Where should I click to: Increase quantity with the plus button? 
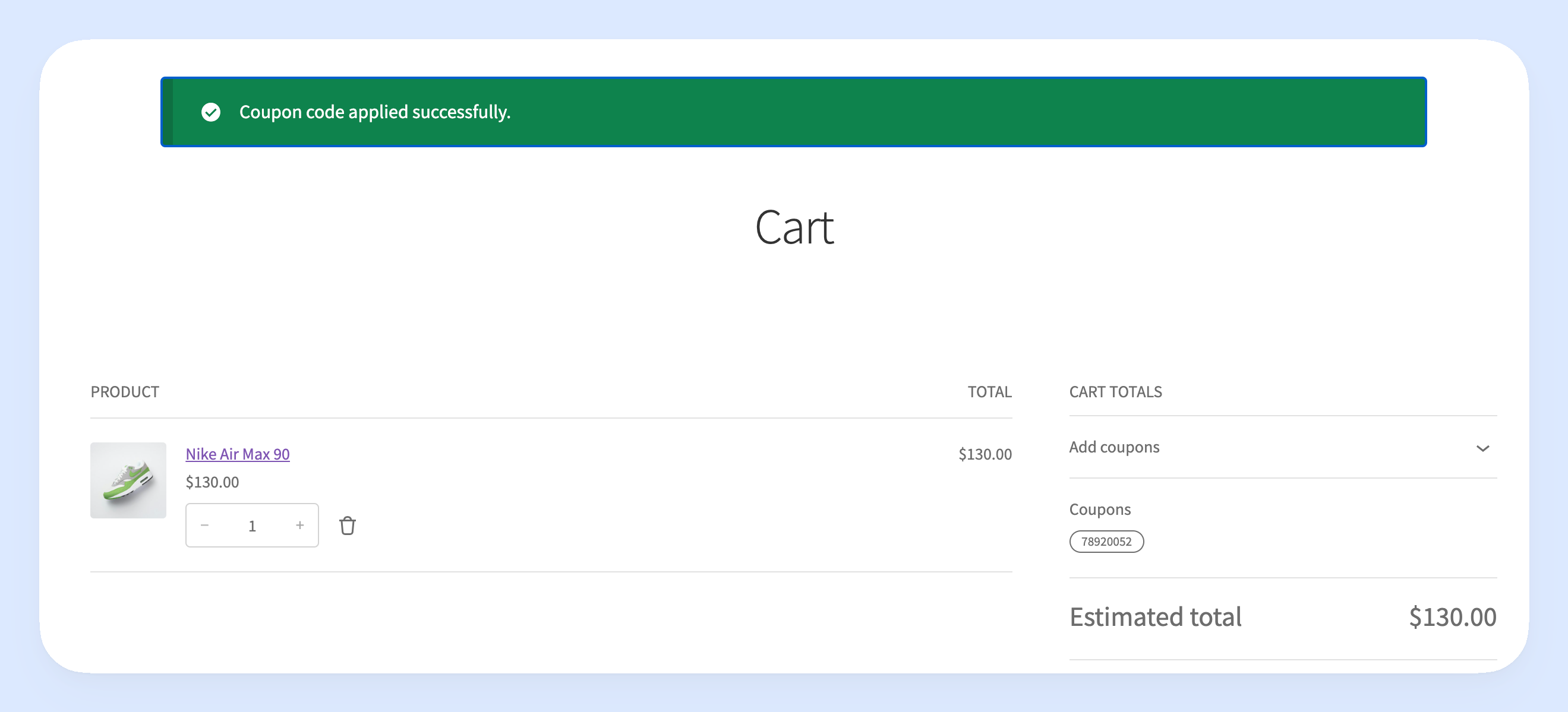[x=300, y=525]
